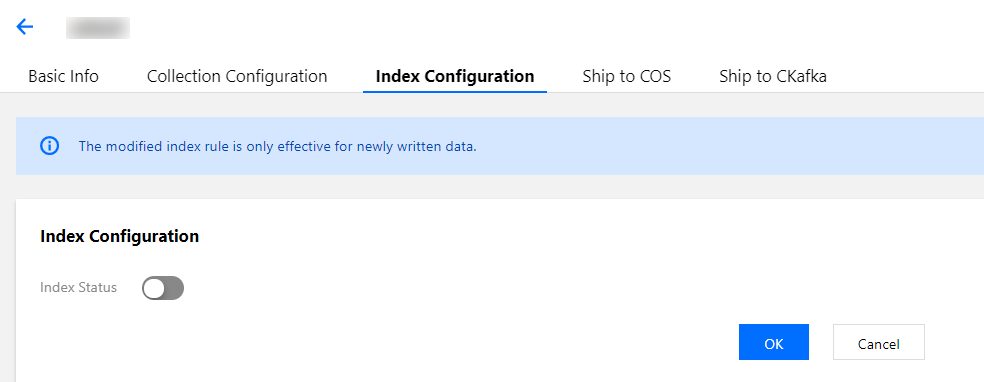Select the Index Configuration tab
This screenshot has height=382, width=984.
pos(455,77)
